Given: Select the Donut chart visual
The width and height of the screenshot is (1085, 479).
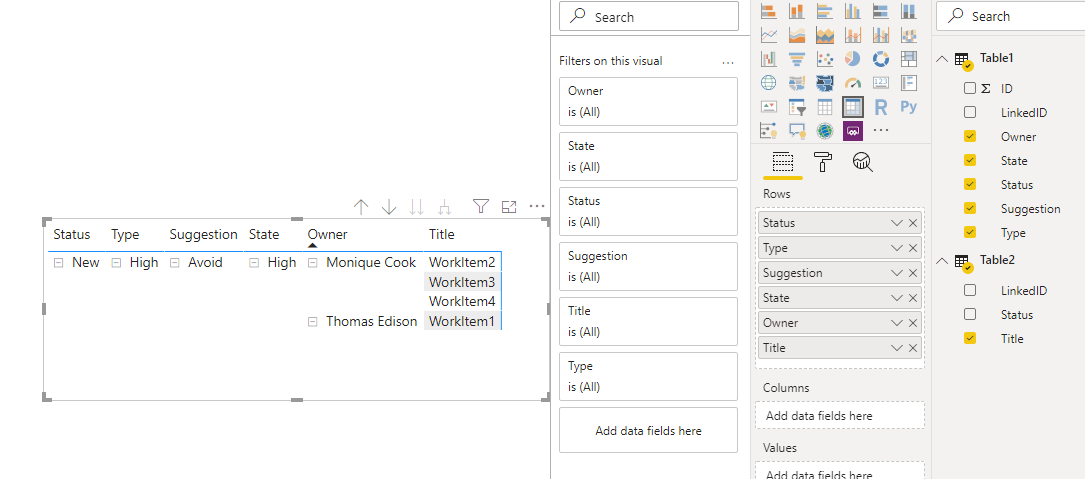Looking at the screenshot, I should 881,59.
